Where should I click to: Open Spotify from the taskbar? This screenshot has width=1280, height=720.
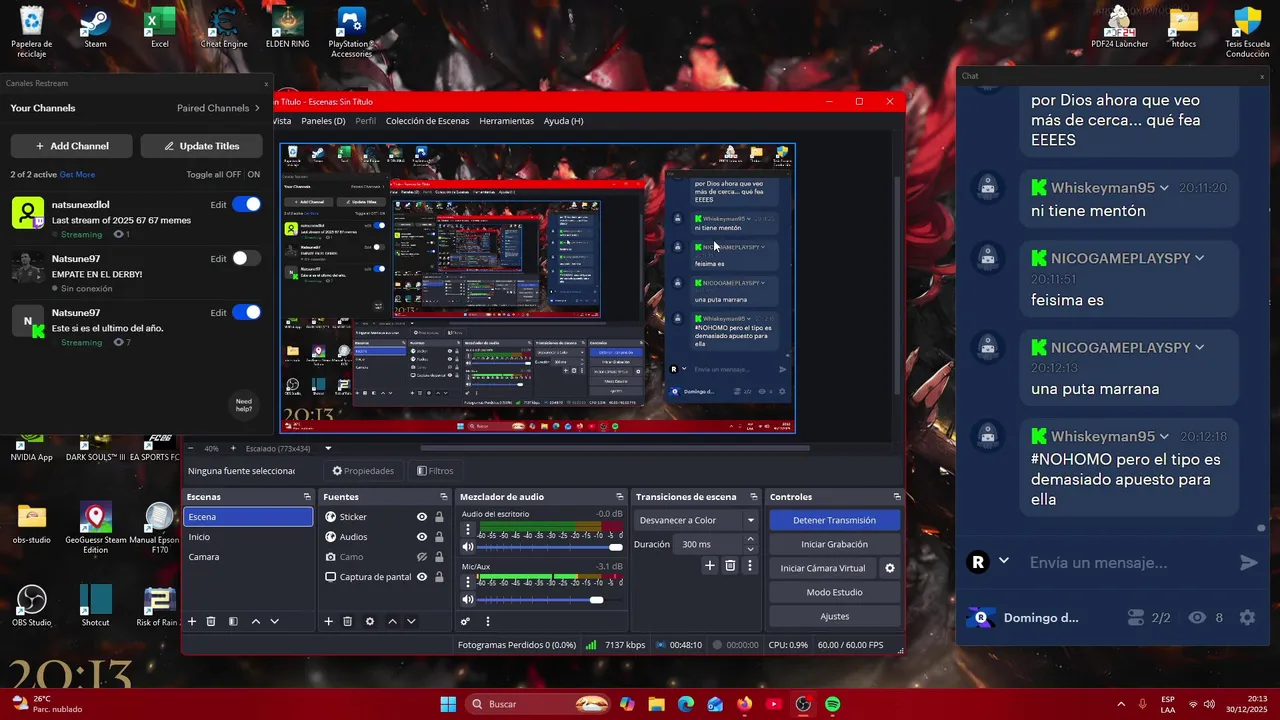pyautogui.click(x=832, y=704)
